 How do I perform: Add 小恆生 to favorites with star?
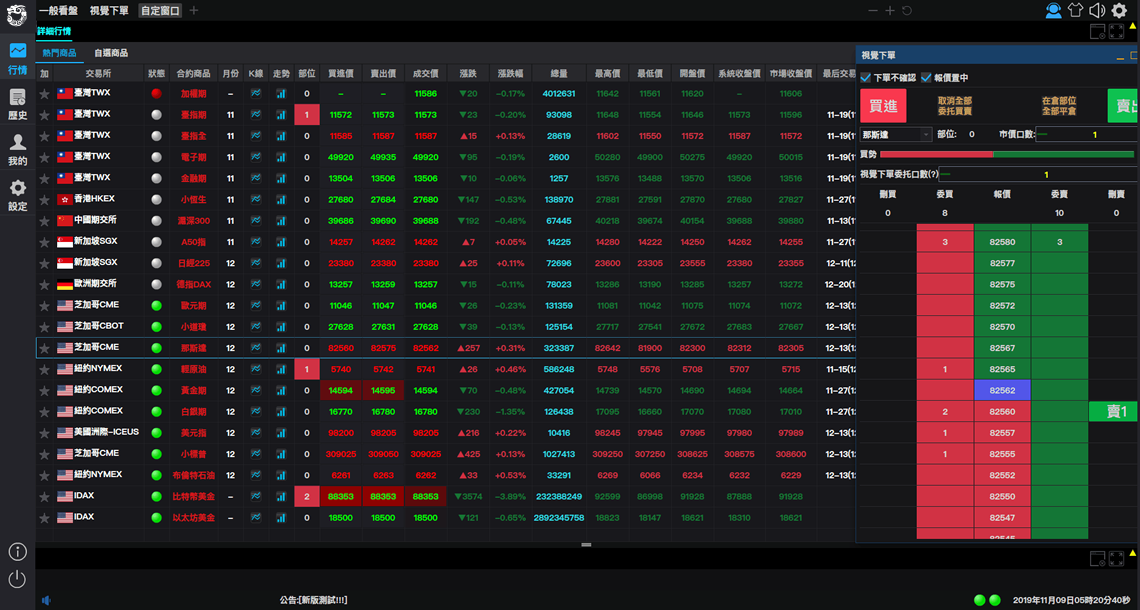[x=44, y=199]
